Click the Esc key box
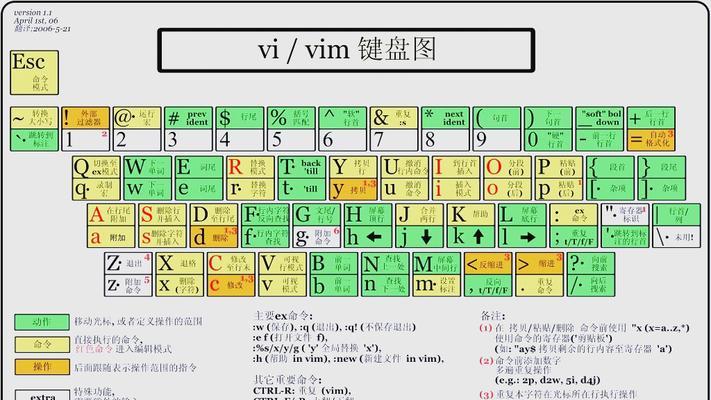The width and height of the screenshot is (711, 400). pyautogui.click(x=34, y=73)
